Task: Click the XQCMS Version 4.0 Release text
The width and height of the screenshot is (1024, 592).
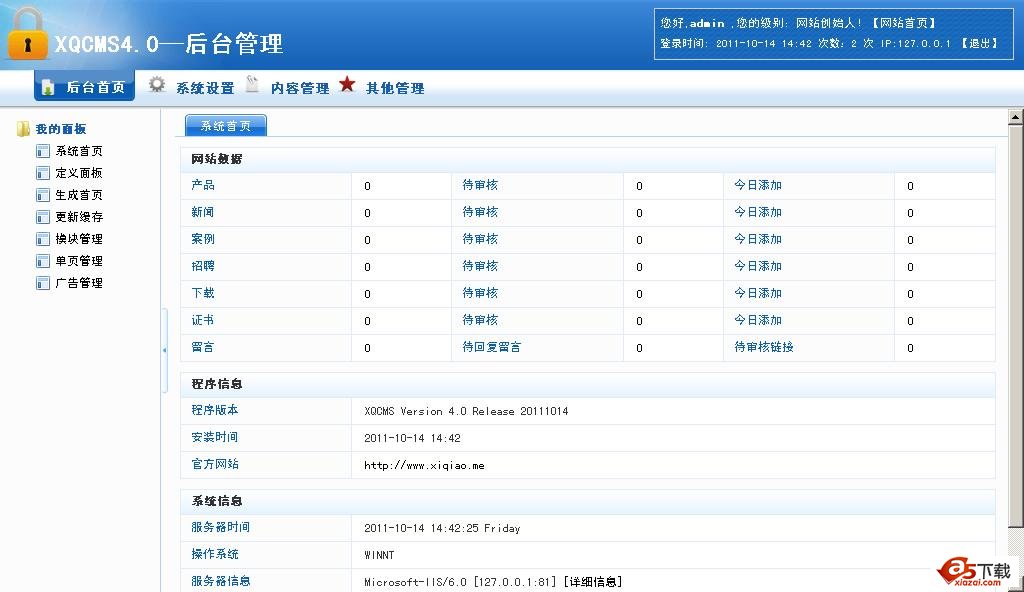Action: pyautogui.click(x=466, y=411)
